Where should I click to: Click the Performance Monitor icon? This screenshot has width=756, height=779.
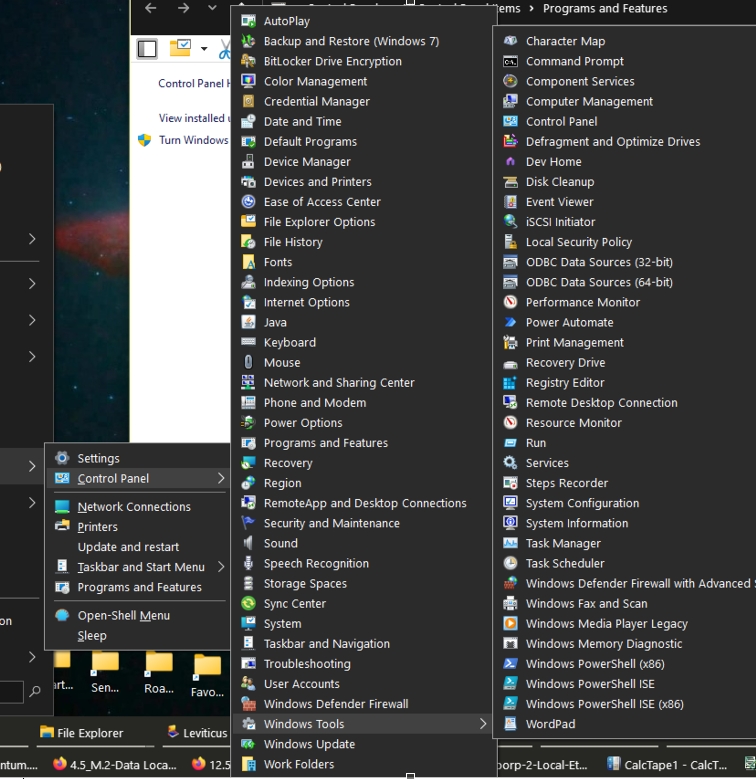(x=510, y=302)
